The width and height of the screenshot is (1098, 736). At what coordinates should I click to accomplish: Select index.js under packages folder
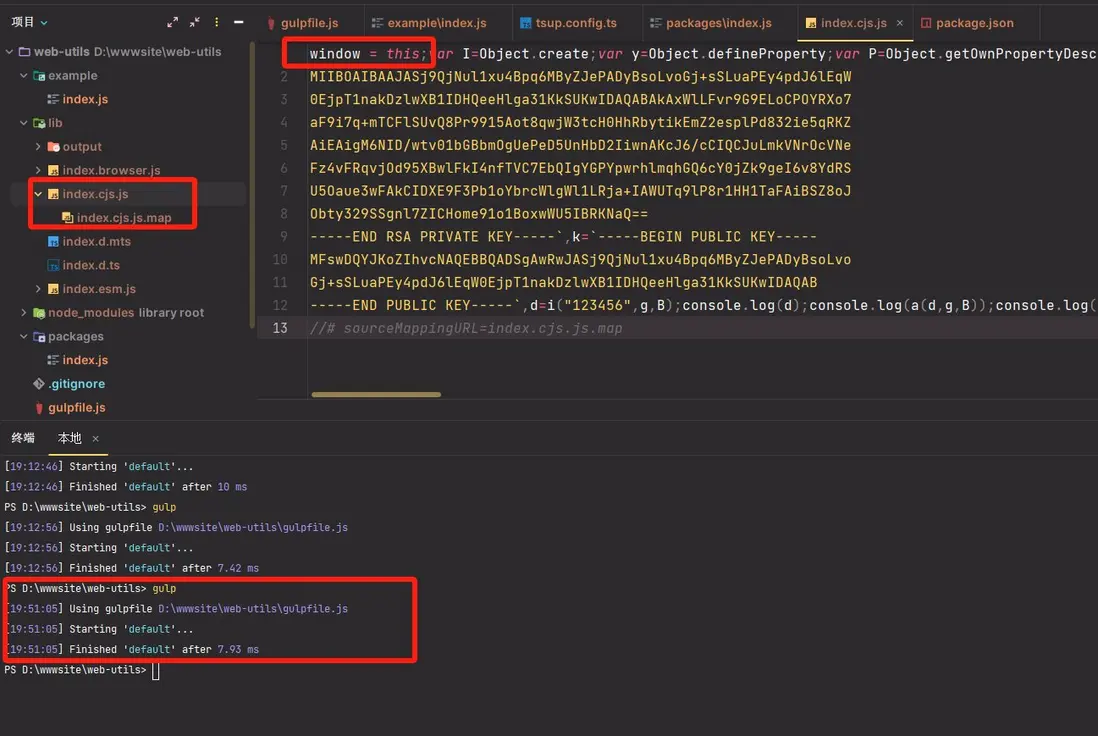(x=85, y=360)
